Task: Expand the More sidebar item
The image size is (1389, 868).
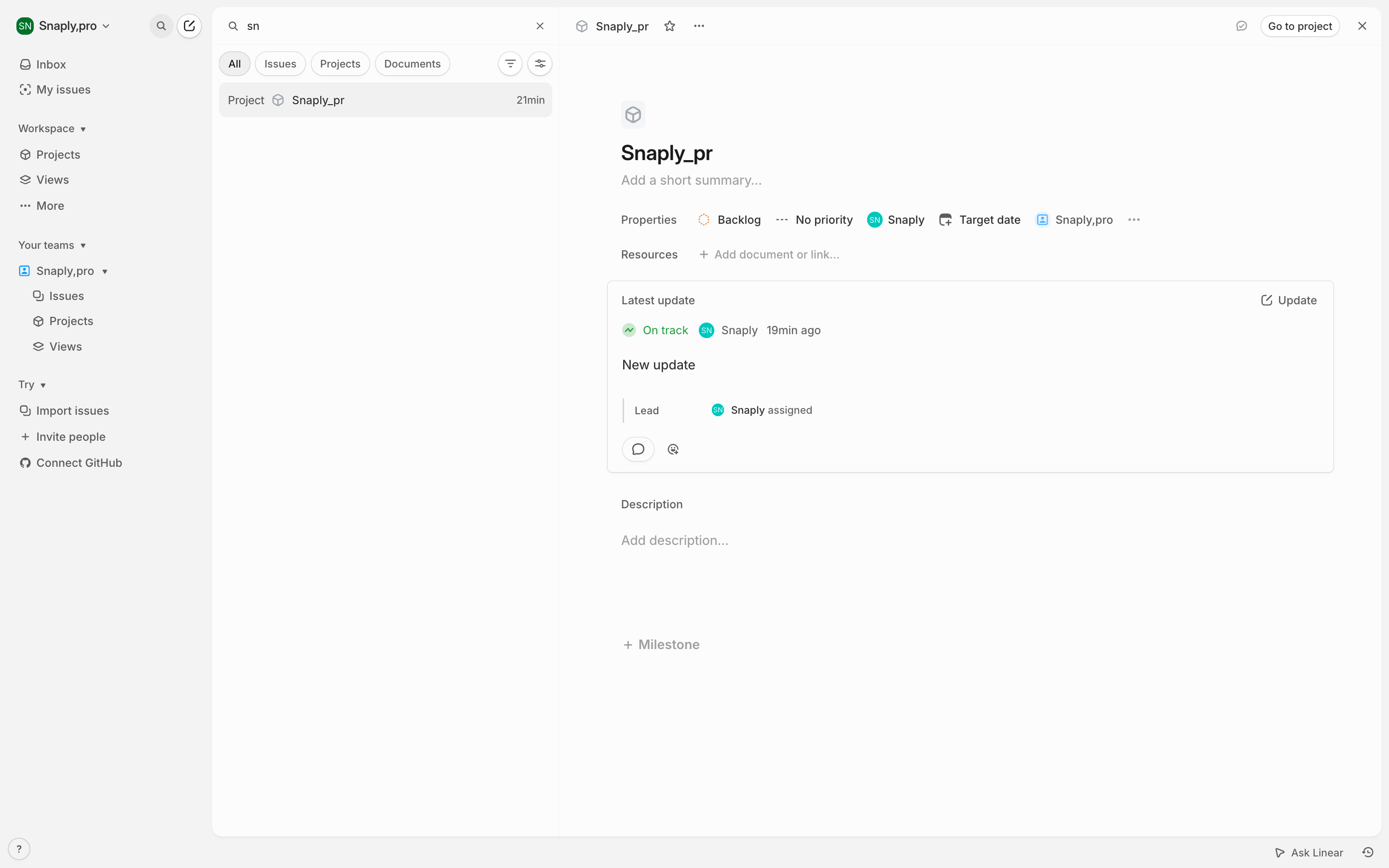Action: tap(42, 205)
